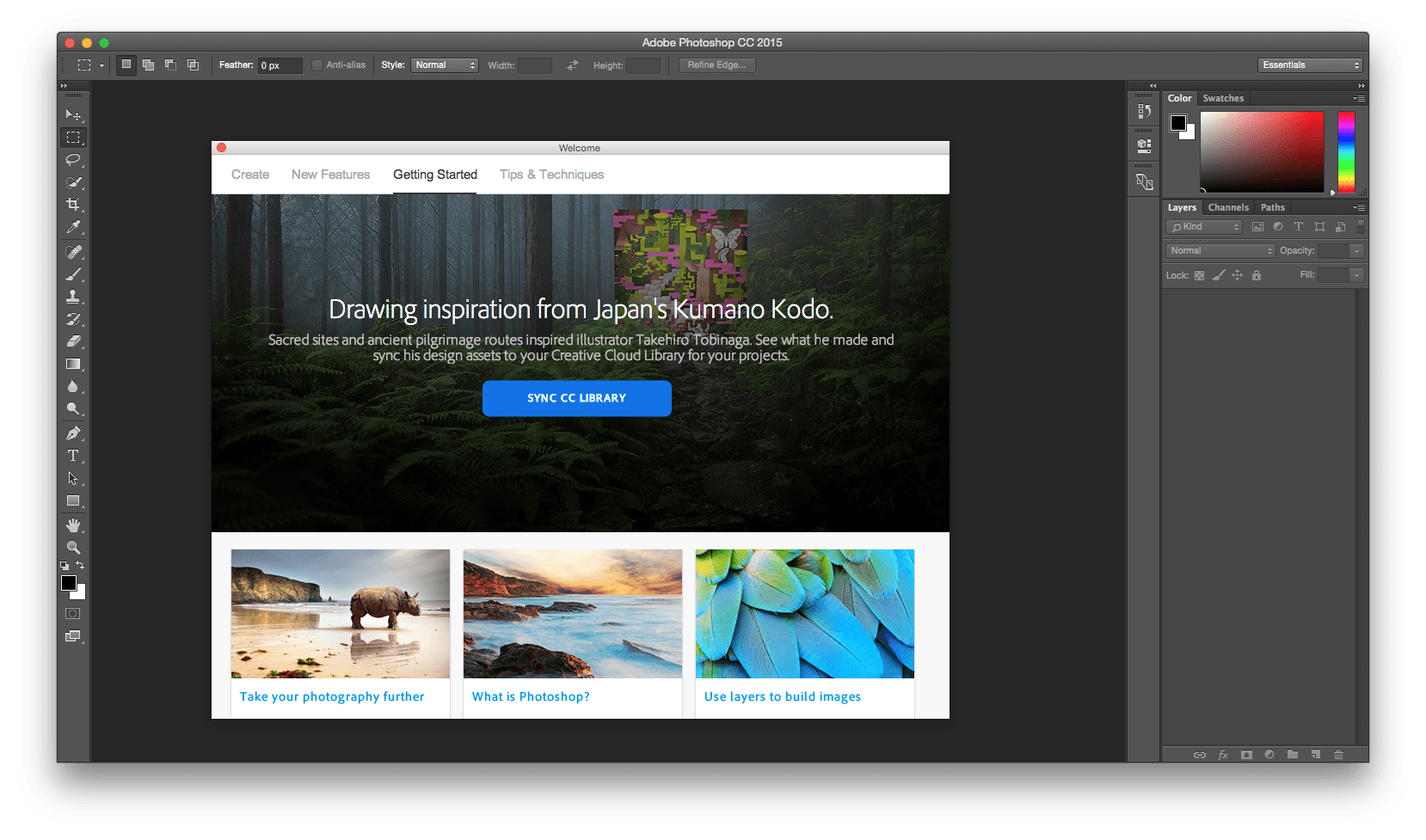Image resolution: width=1426 pixels, height=840 pixels.
Task: Toggle Lock all in Layers panel
Action: tap(1257, 275)
